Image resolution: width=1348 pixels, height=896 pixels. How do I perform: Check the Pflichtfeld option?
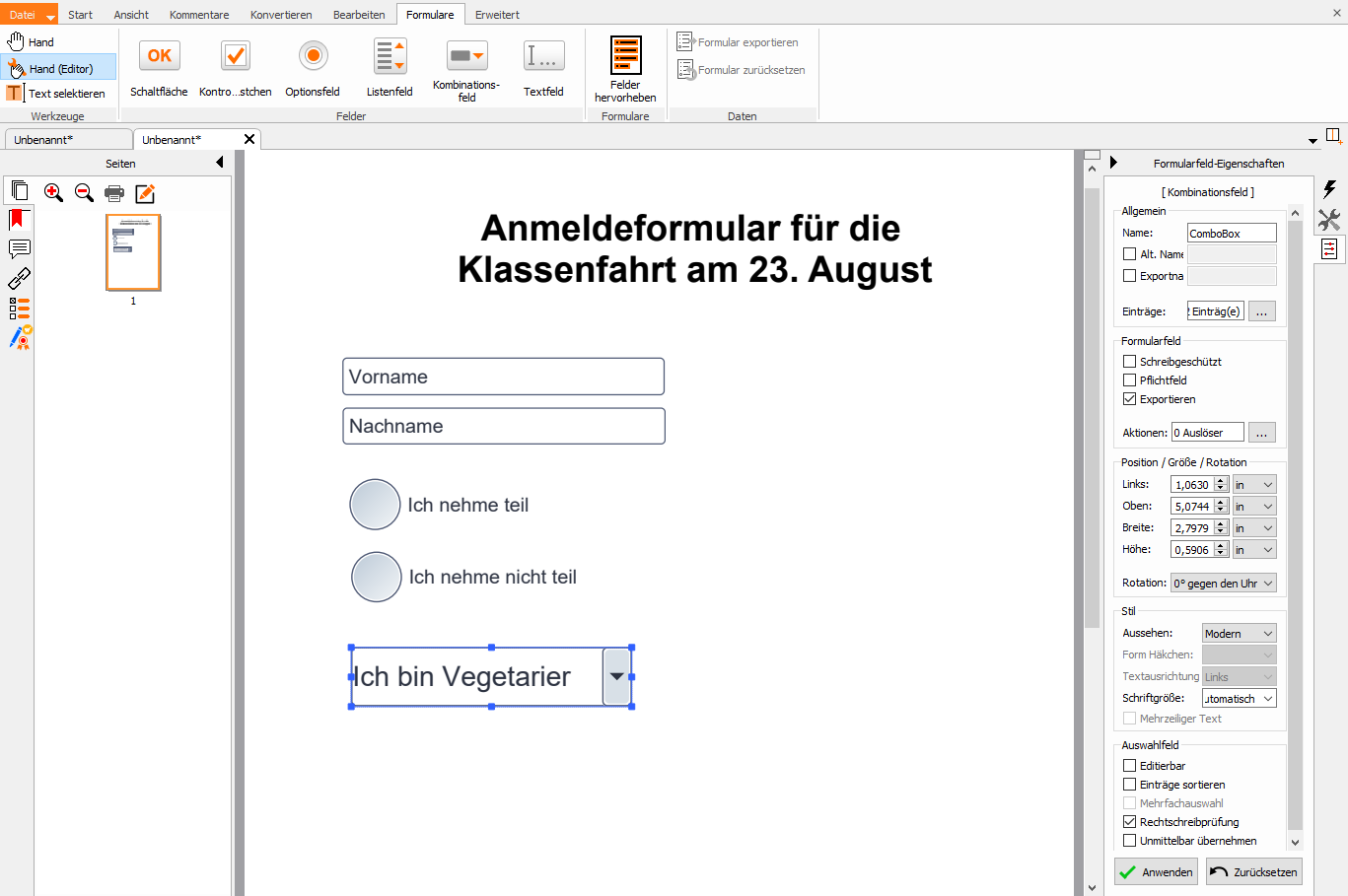pos(1130,380)
